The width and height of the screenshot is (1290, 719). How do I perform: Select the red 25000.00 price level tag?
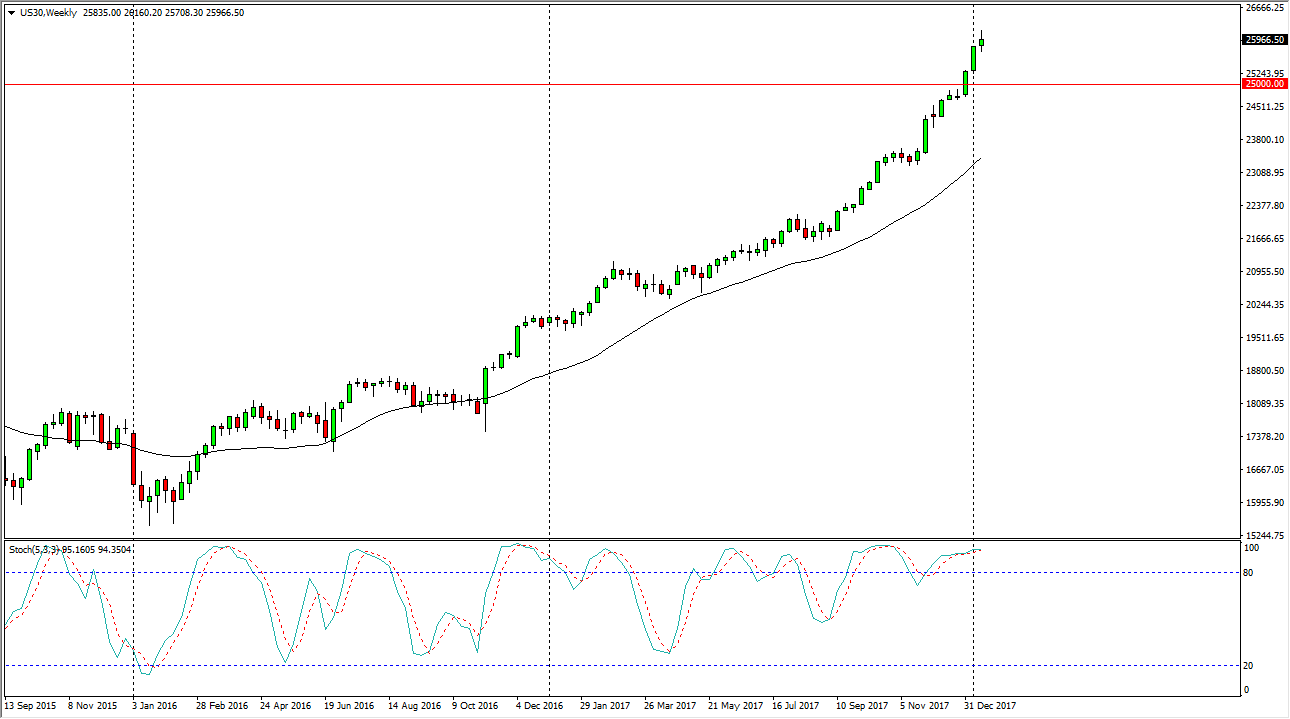(1263, 85)
